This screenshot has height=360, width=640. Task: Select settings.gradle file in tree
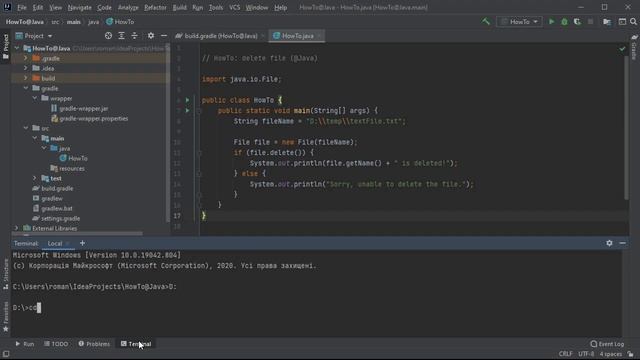tap(60, 218)
